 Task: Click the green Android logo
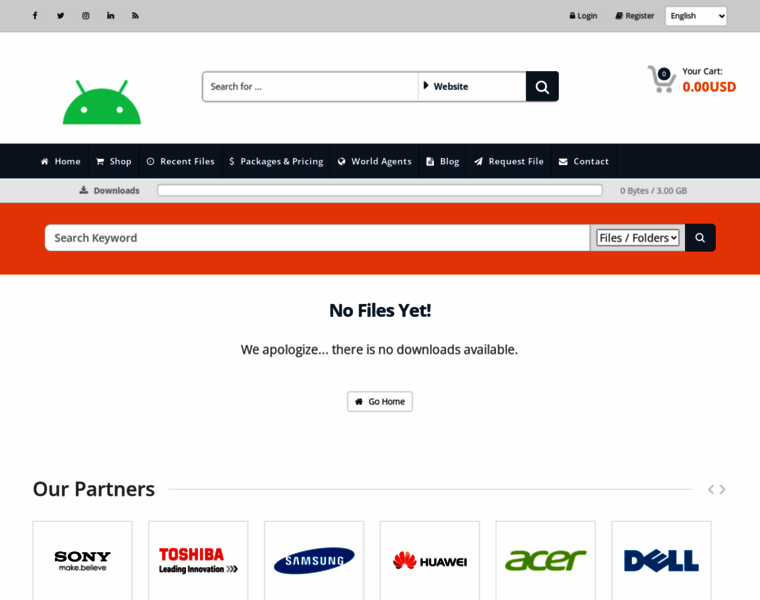102,102
